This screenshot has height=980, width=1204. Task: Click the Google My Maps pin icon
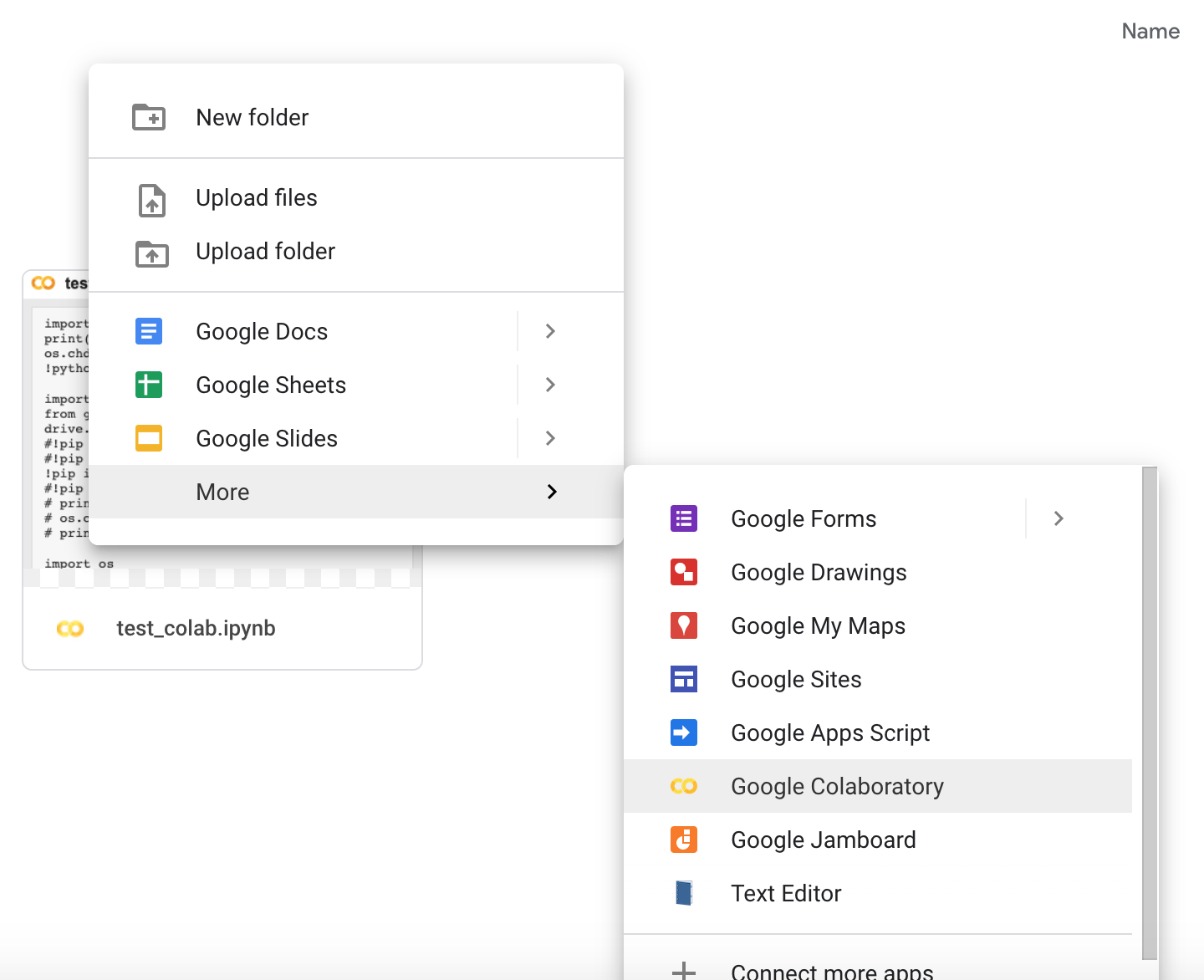[x=684, y=625]
